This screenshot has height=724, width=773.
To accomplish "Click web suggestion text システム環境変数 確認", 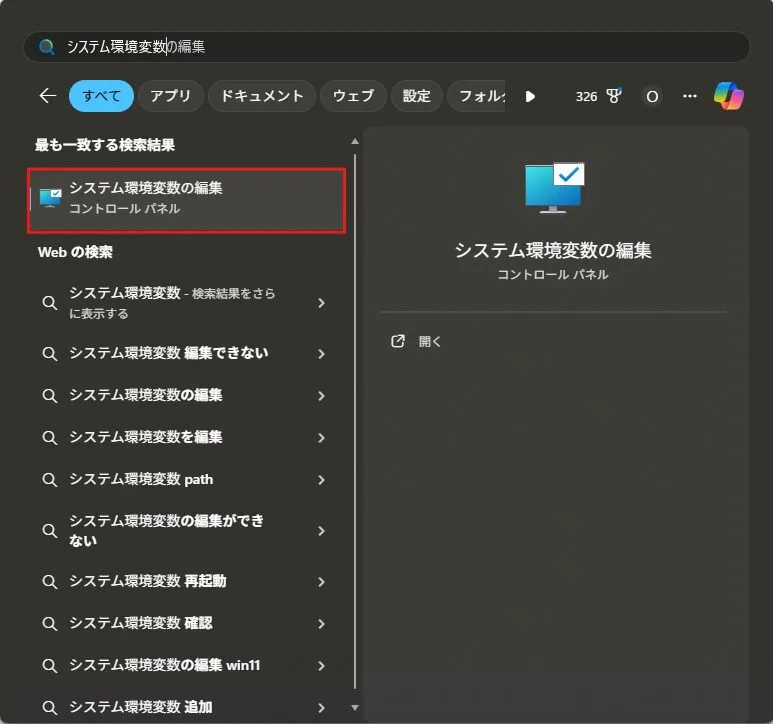I will click(141, 623).
